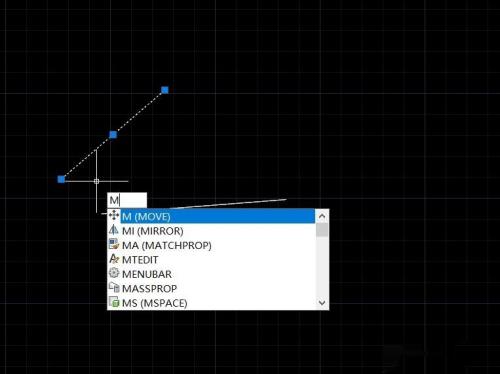The width and height of the screenshot is (500, 374).
Task: Click the gear icon beside MENUBAR
Action: point(114,273)
